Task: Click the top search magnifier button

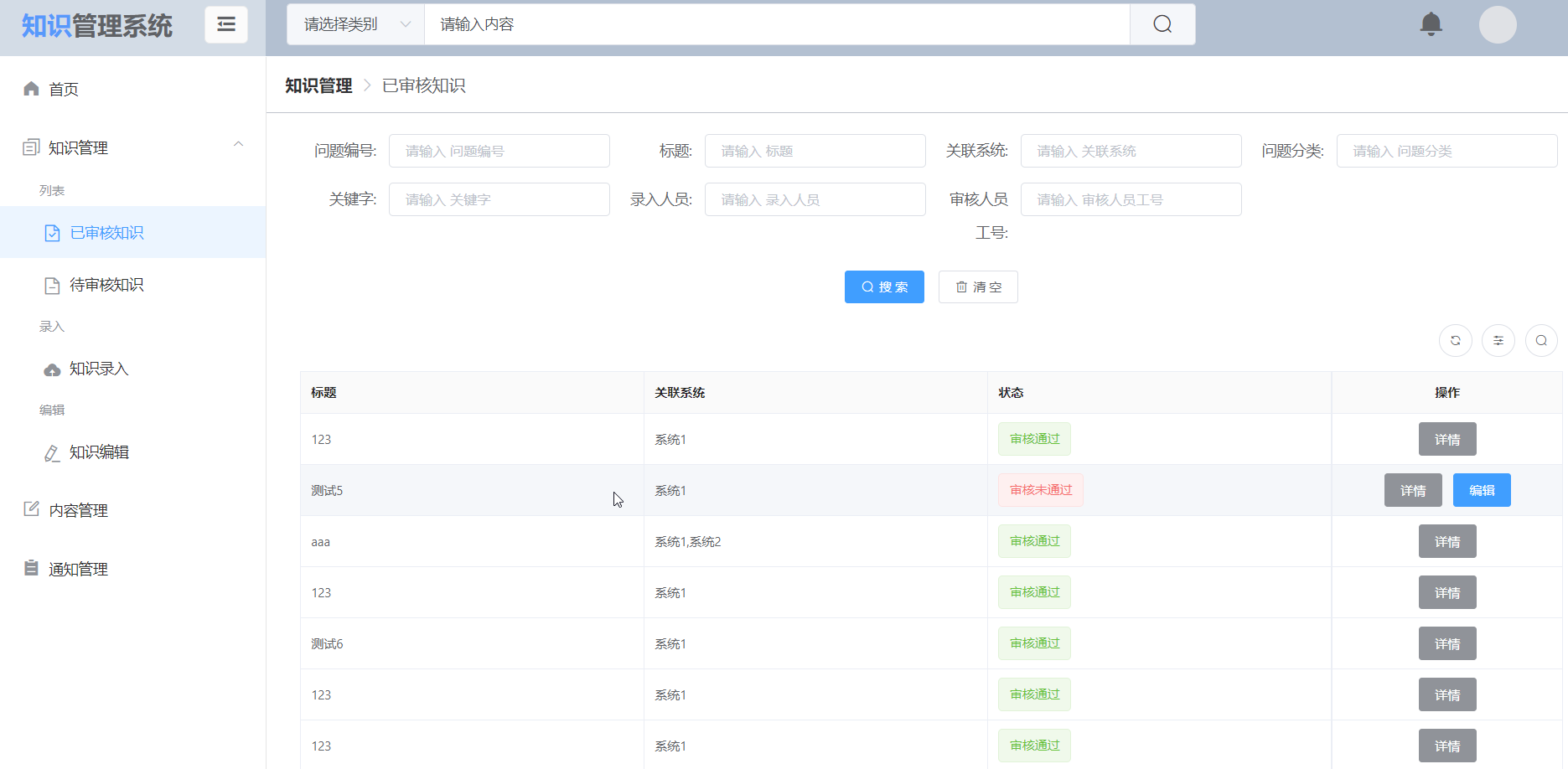Action: (x=1162, y=24)
